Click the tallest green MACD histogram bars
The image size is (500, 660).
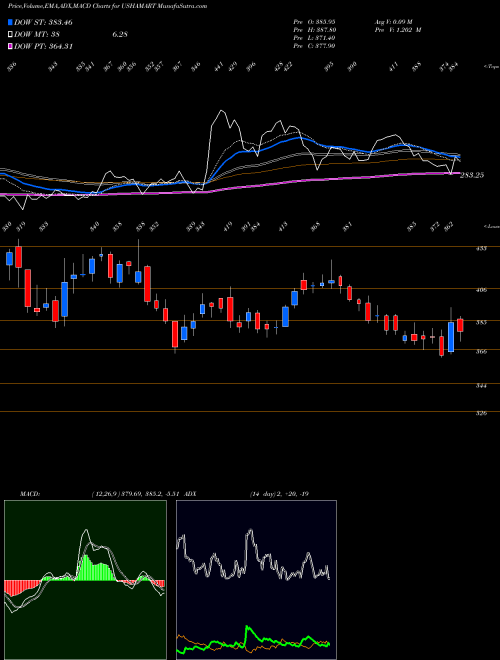(x=86, y=567)
